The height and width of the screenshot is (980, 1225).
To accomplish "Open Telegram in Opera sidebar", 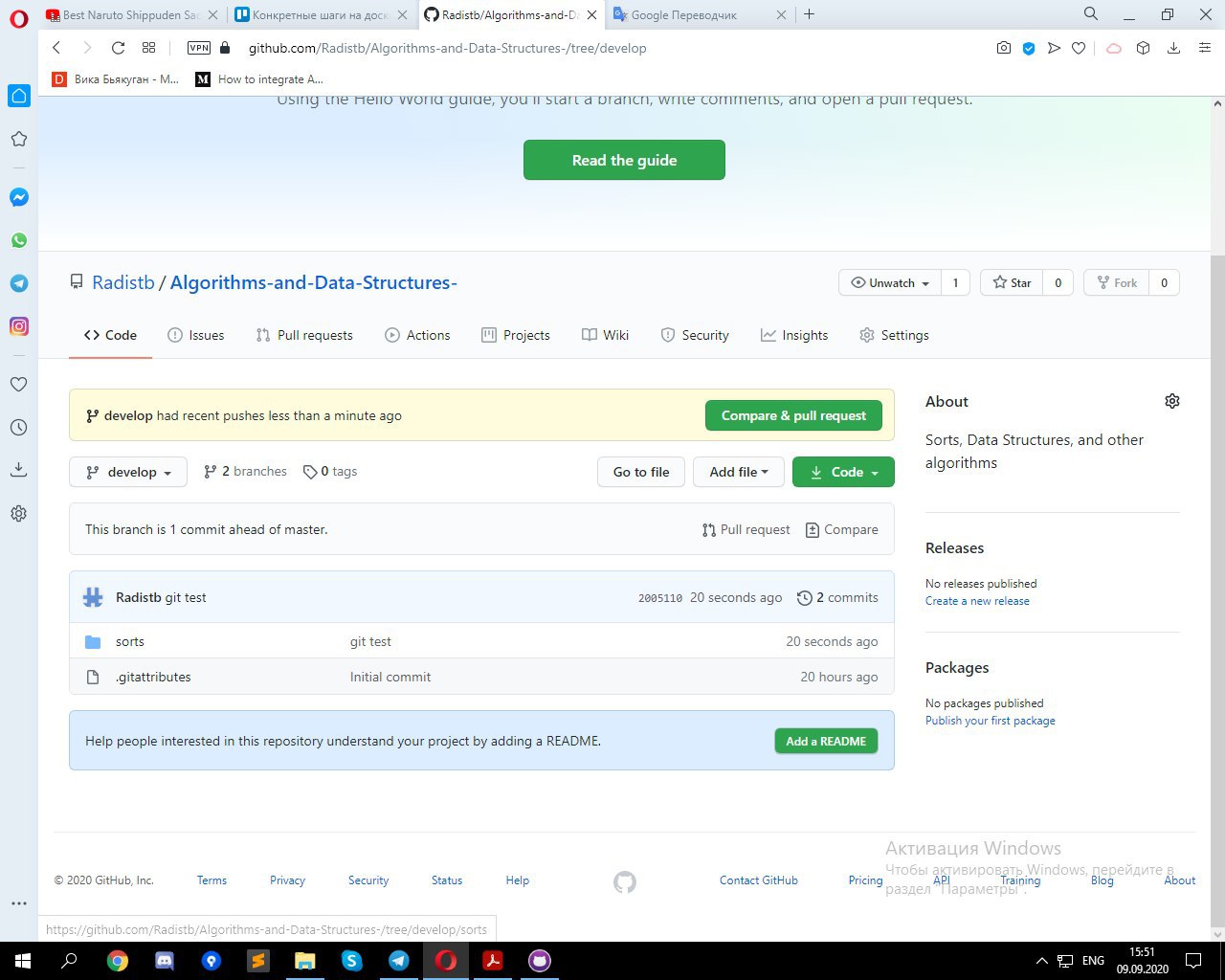I will click(x=19, y=283).
